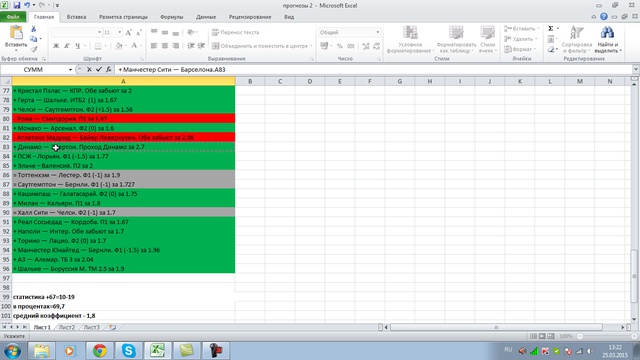Open the Windows Start button

pos(12,351)
